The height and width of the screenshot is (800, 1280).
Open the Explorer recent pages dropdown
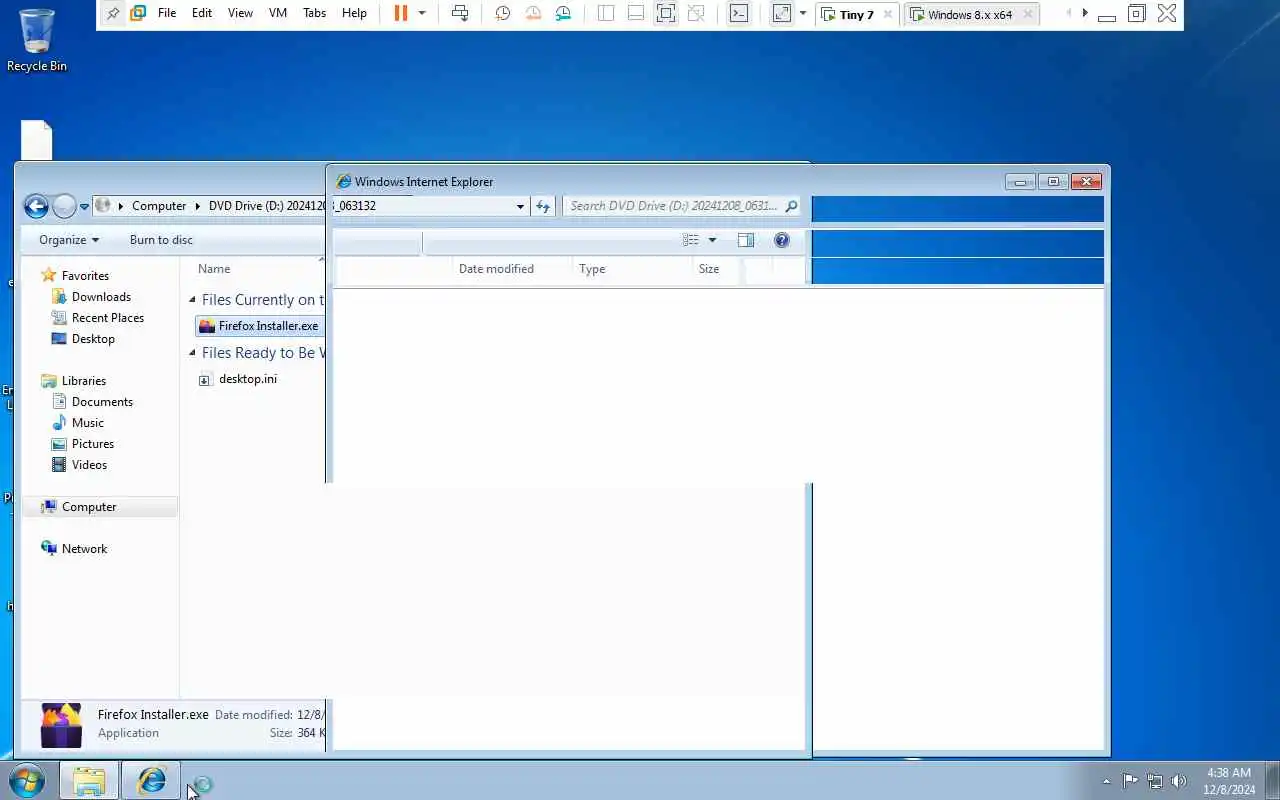85,206
